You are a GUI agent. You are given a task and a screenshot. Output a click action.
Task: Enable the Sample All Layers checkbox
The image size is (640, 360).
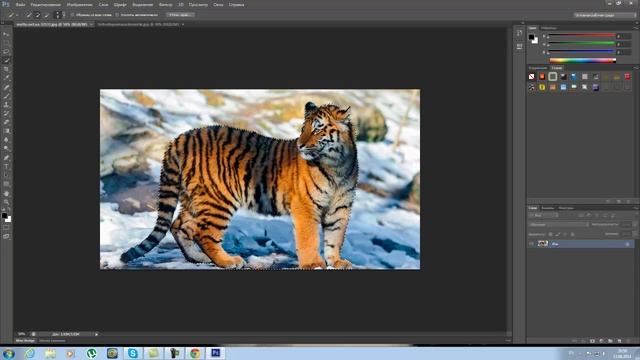coord(73,15)
